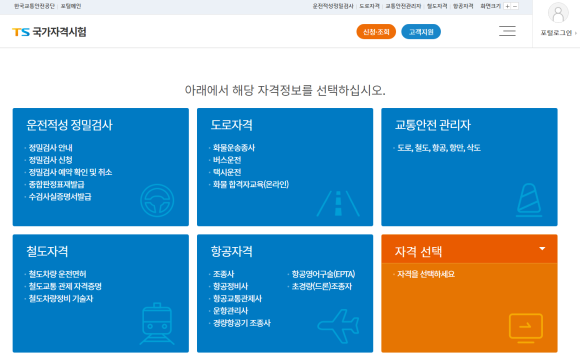Viewport: 580px width, 364px height.
Task: Click the 고객지원 blue button
Action: (x=421, y=32)
